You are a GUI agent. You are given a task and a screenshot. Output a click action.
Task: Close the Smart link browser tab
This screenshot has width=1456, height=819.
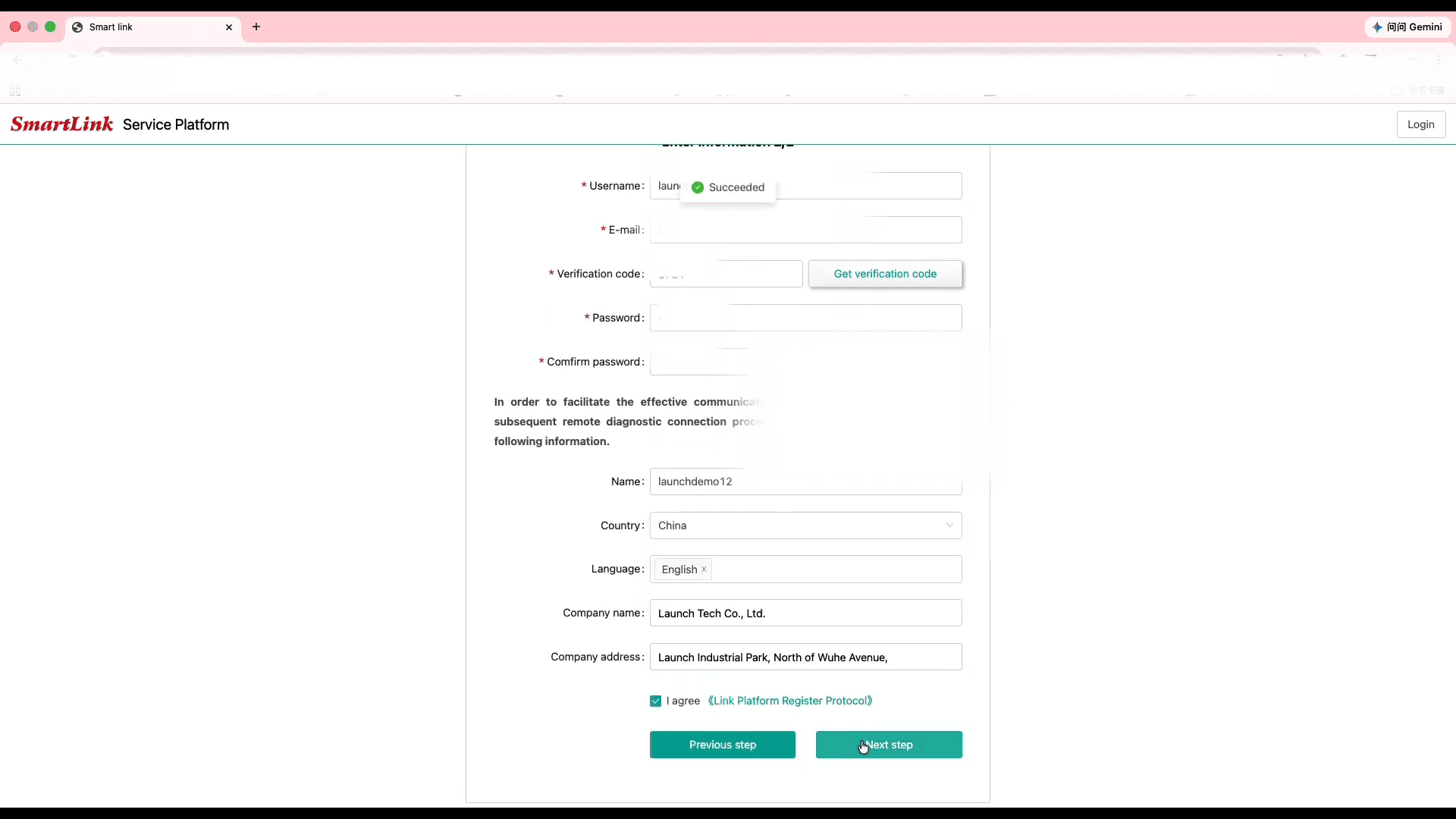pos(229,27)
